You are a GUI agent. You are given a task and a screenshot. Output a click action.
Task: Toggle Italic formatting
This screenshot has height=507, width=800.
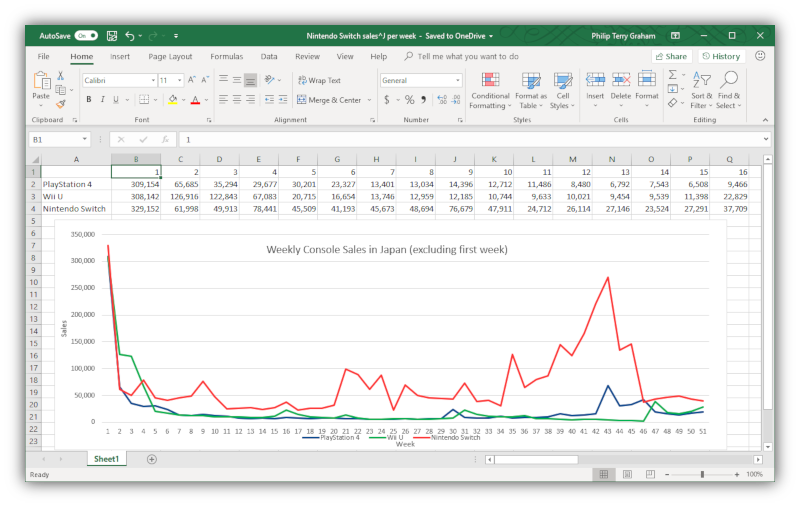[103, 99]
